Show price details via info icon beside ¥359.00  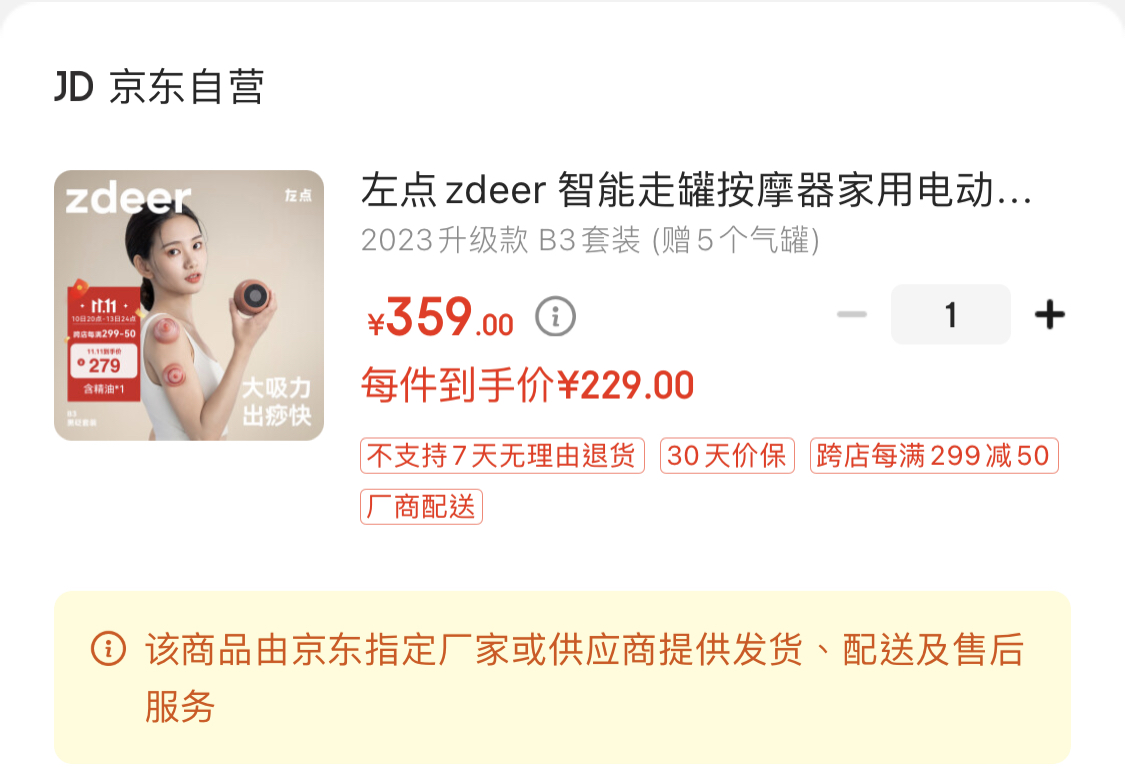tap(555, 316)
